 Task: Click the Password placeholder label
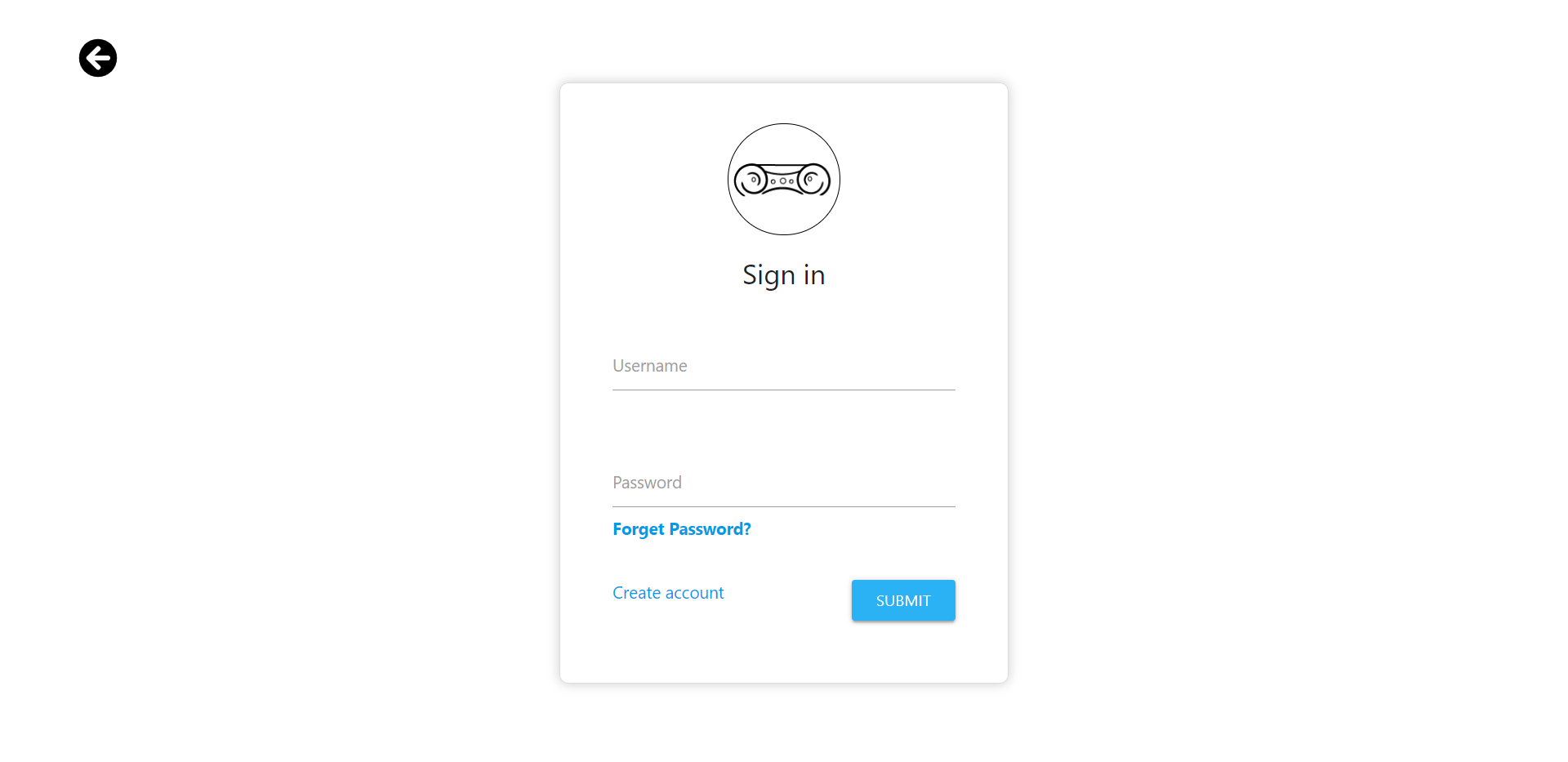[647, 483]
